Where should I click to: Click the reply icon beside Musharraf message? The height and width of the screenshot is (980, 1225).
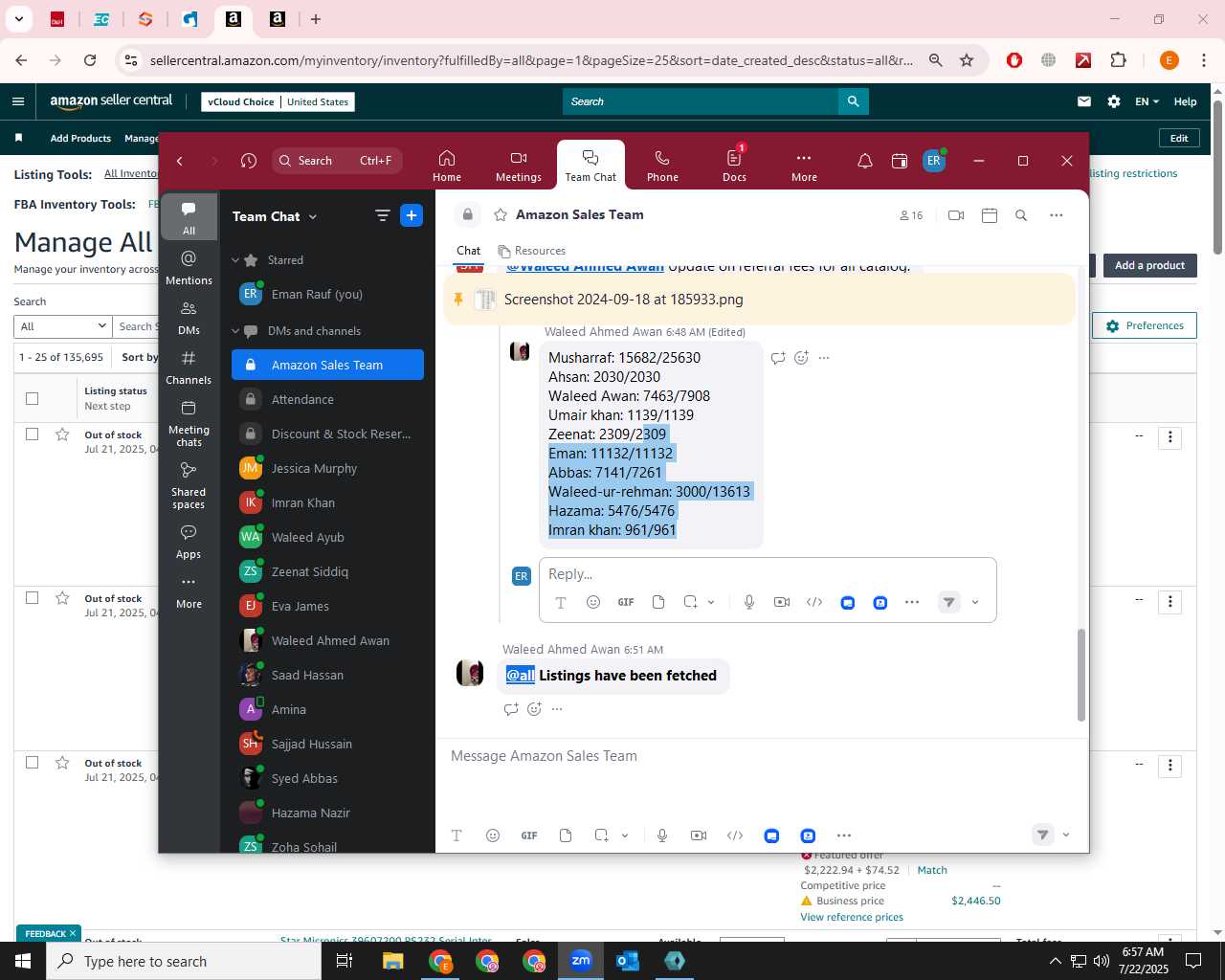[x=778, y=358]
